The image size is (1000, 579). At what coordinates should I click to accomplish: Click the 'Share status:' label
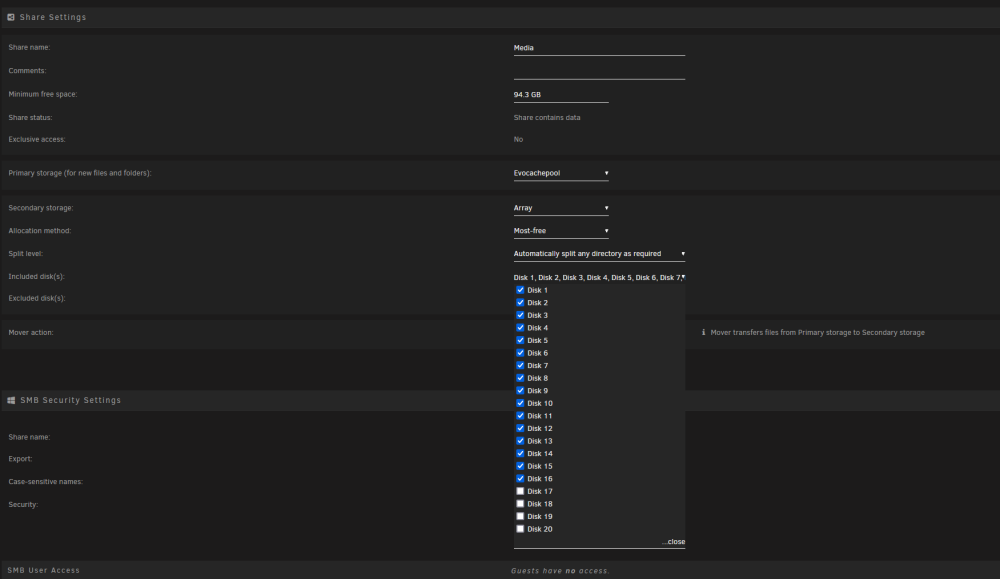coord(30,117)
